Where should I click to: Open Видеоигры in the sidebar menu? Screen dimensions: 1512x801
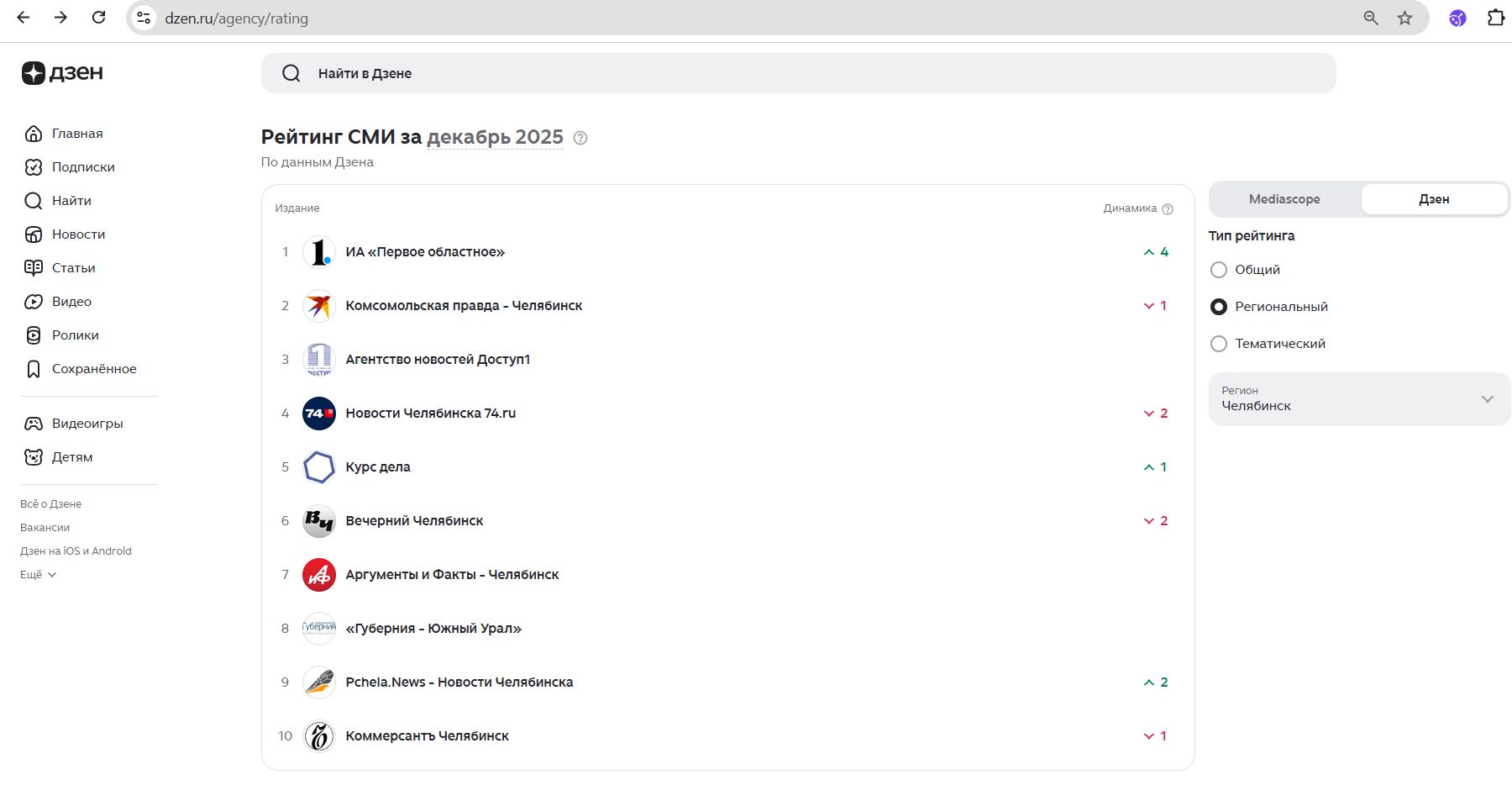click(87, 424)
